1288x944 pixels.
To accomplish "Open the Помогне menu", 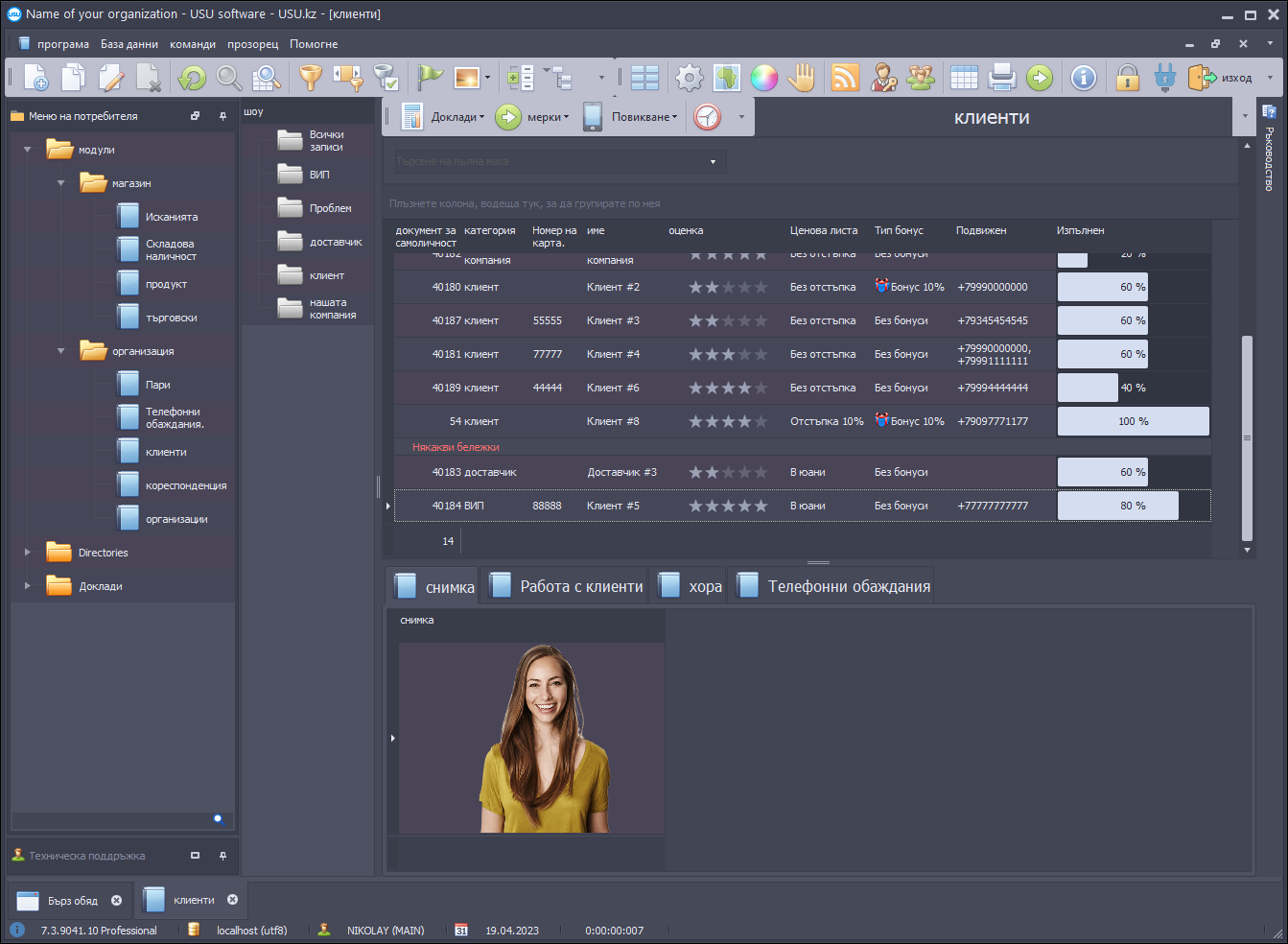I will (314, 44).
